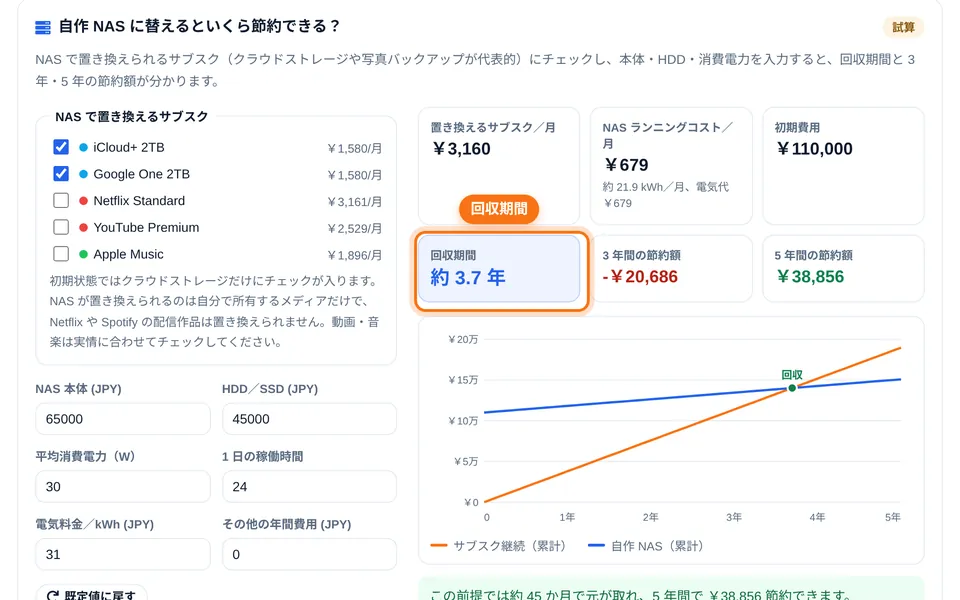Click the 自作 NAS に替えるといくら節約できる？ heading
Image resolution: width=960 pixels, height=600 pixels.
pyautogui.click(x=200, y=26)
